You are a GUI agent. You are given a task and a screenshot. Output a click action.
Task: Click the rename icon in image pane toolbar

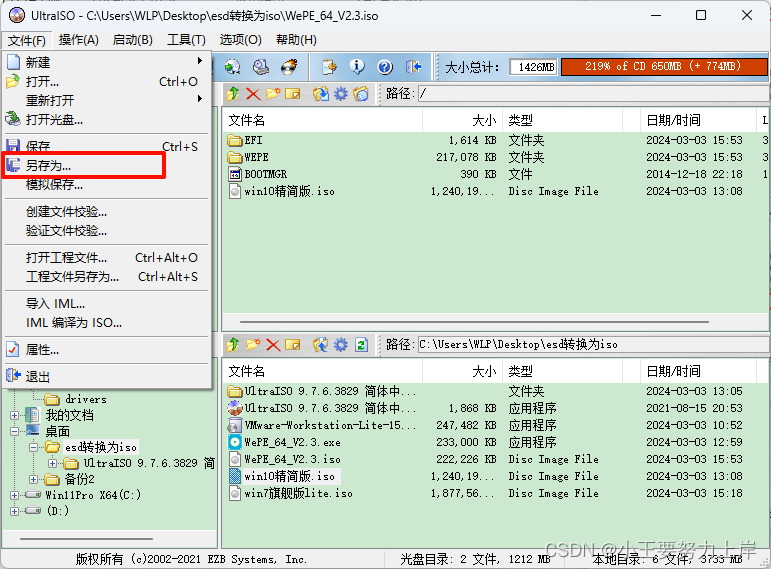293,93
